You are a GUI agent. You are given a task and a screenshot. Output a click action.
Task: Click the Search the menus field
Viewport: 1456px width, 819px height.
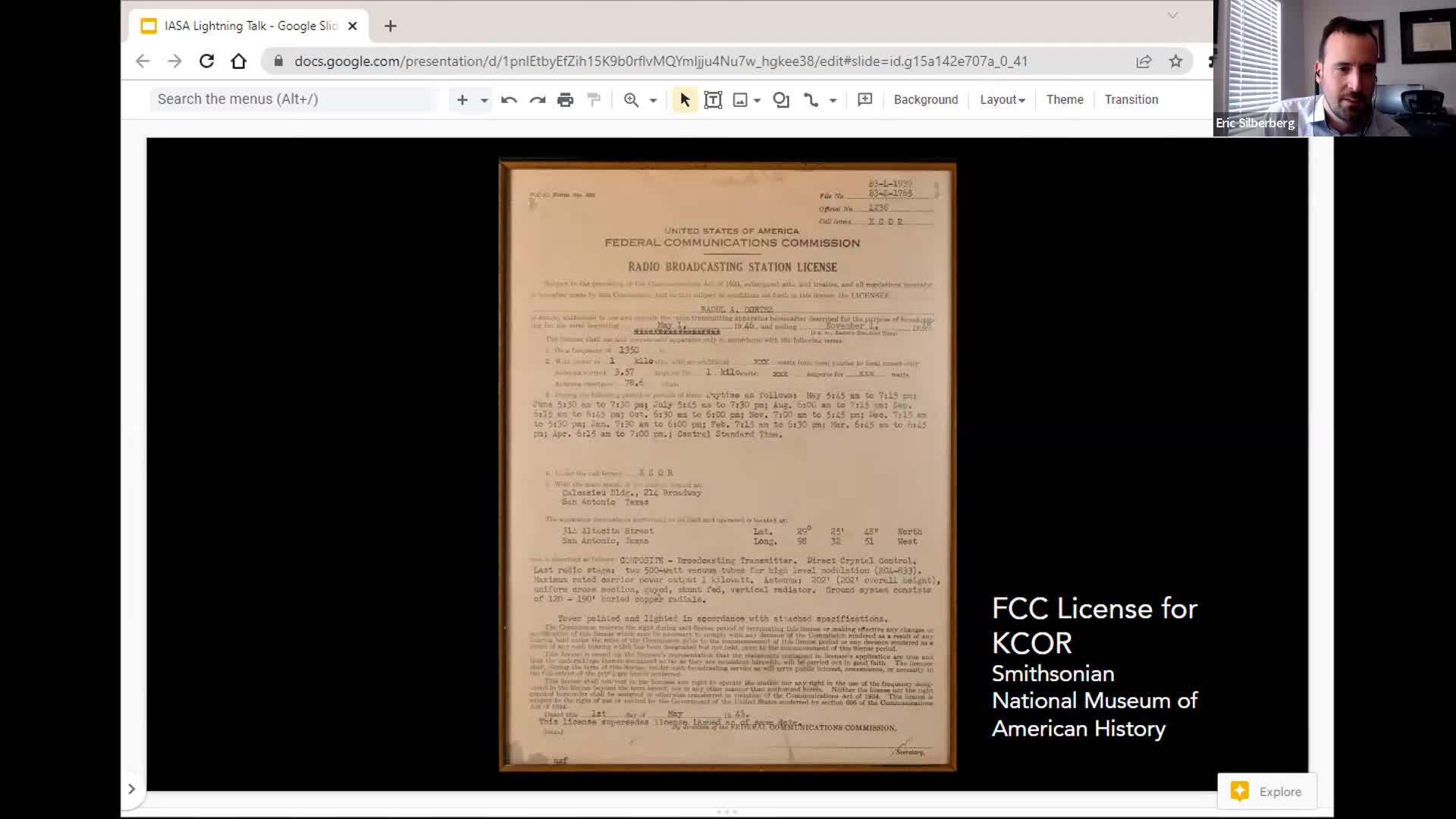tap(294, 99)
